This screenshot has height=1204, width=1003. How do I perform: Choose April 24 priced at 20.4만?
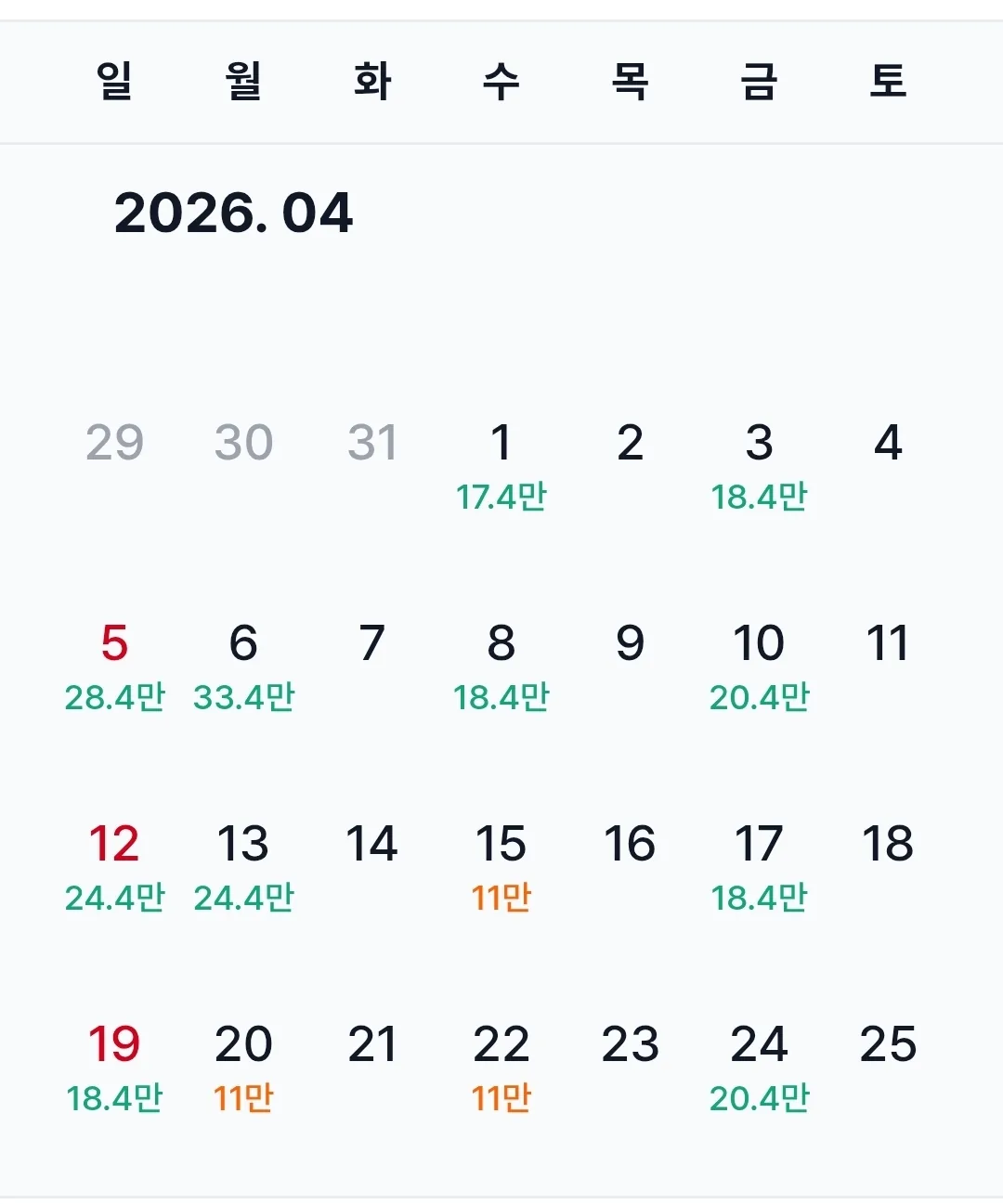tap(759, 1068)
